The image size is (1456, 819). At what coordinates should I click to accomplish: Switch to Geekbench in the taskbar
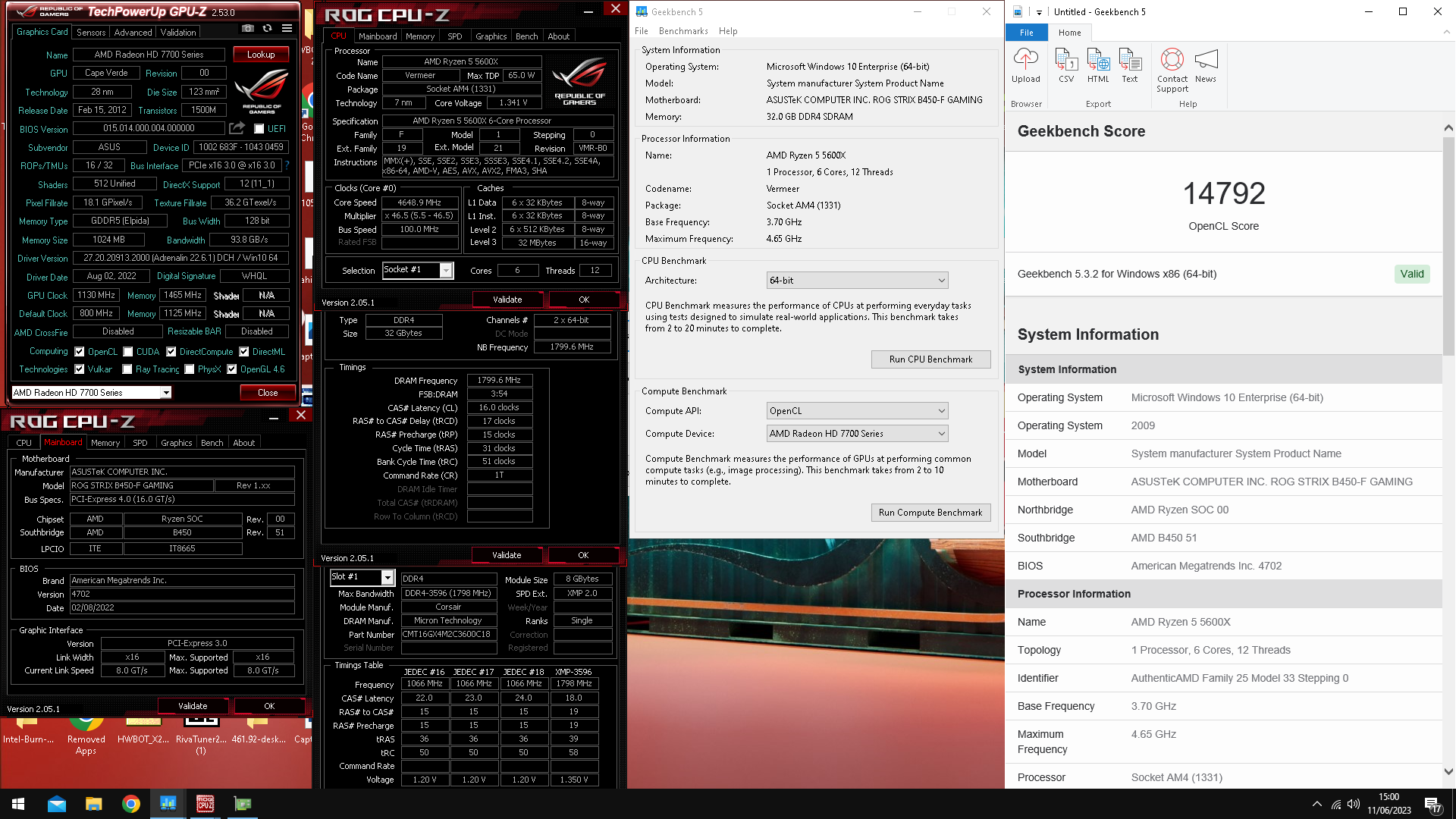[x=168, y=804]
